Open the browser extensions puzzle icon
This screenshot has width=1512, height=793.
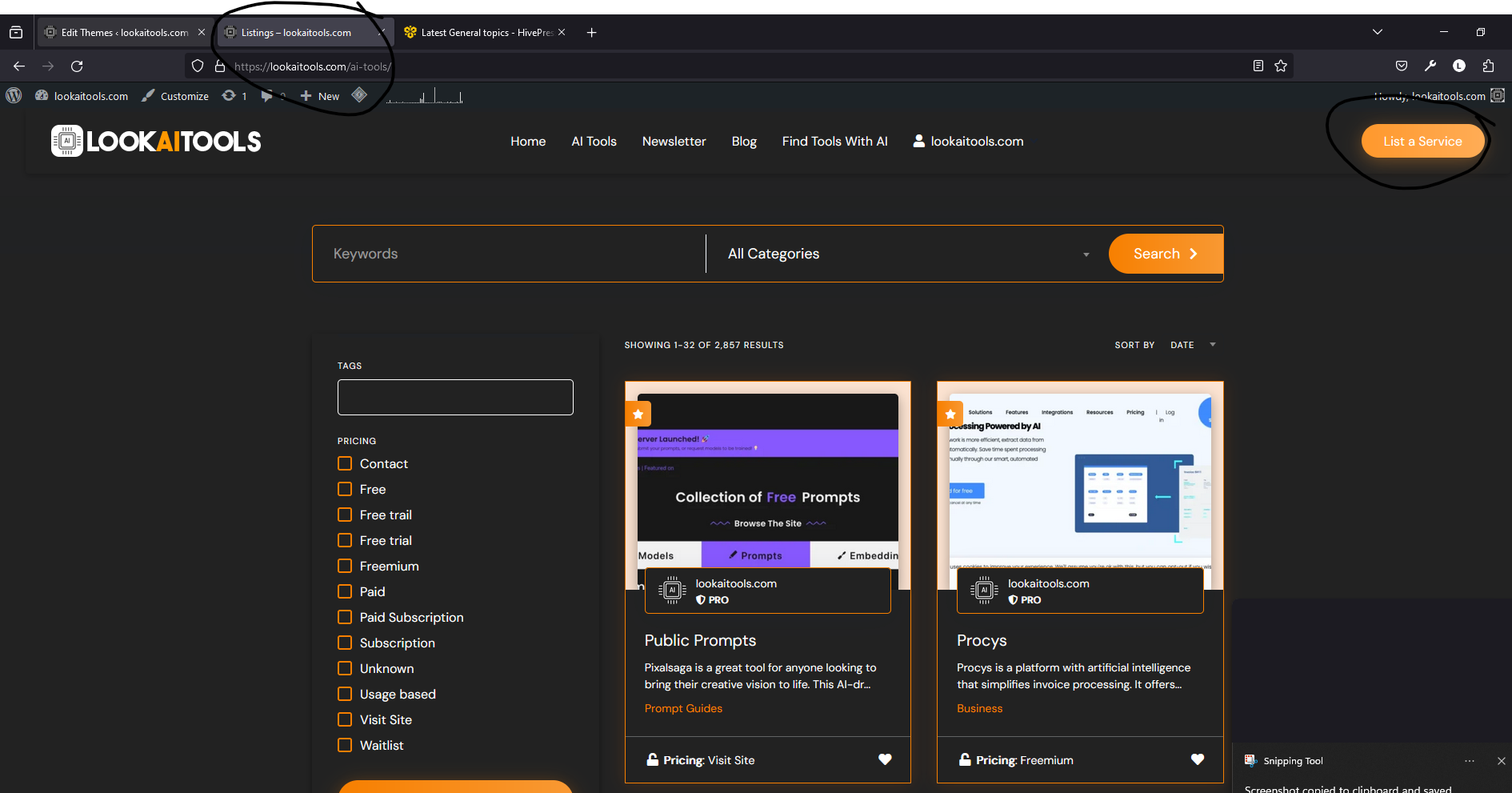(x=1488, y=66)
